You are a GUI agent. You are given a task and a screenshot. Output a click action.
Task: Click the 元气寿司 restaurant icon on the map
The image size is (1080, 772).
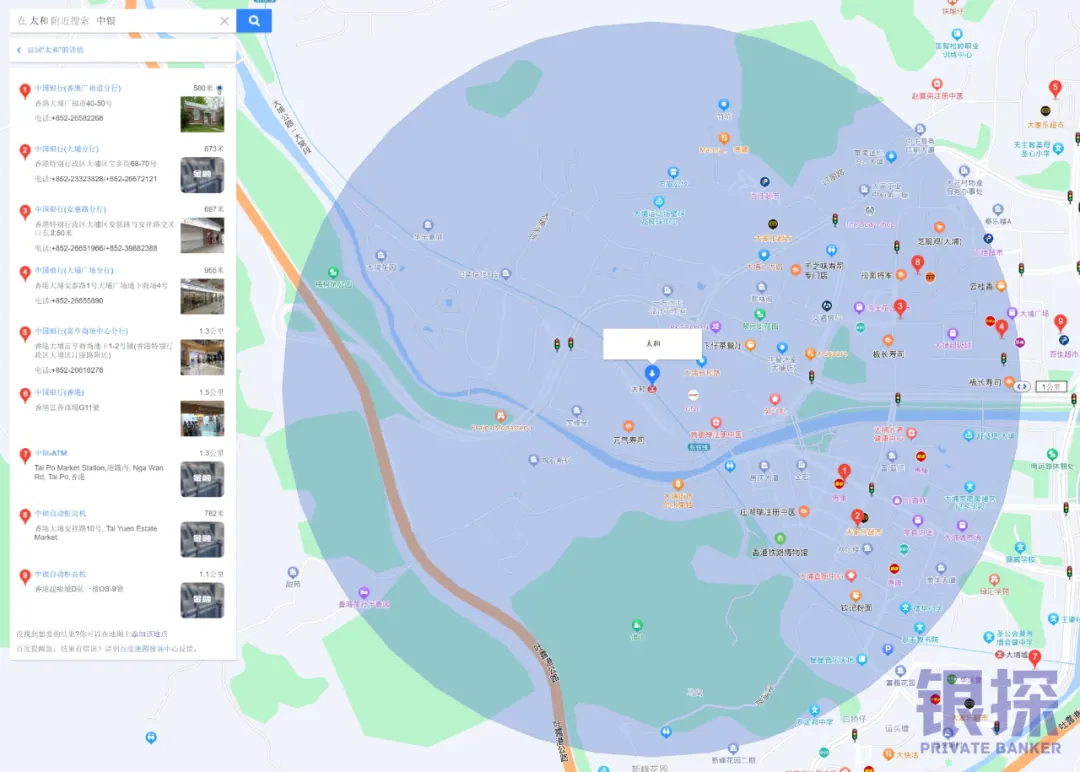628,426
